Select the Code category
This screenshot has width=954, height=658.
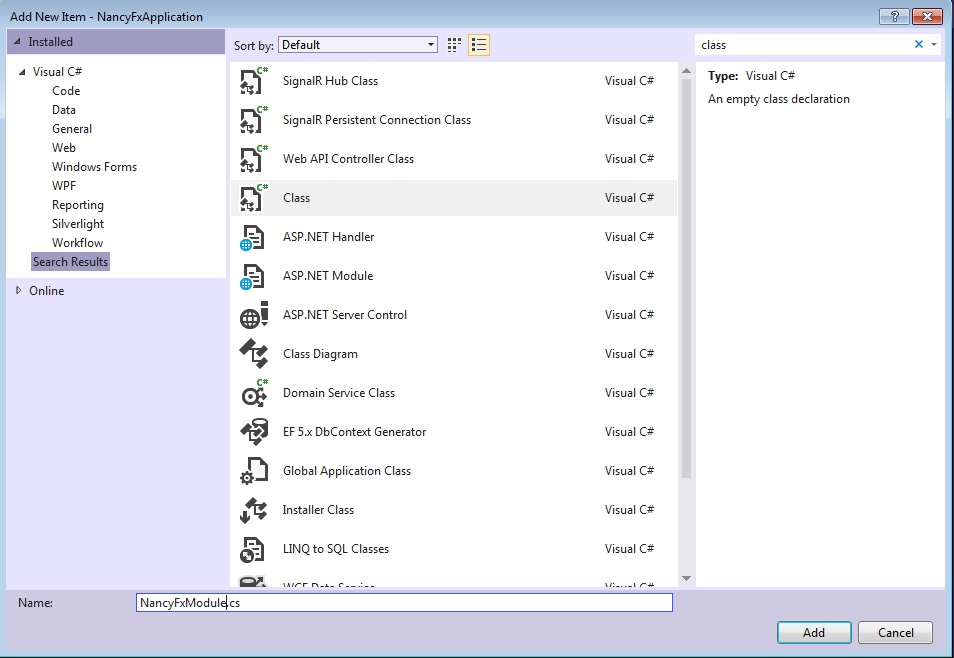click(x=66, y=91)
